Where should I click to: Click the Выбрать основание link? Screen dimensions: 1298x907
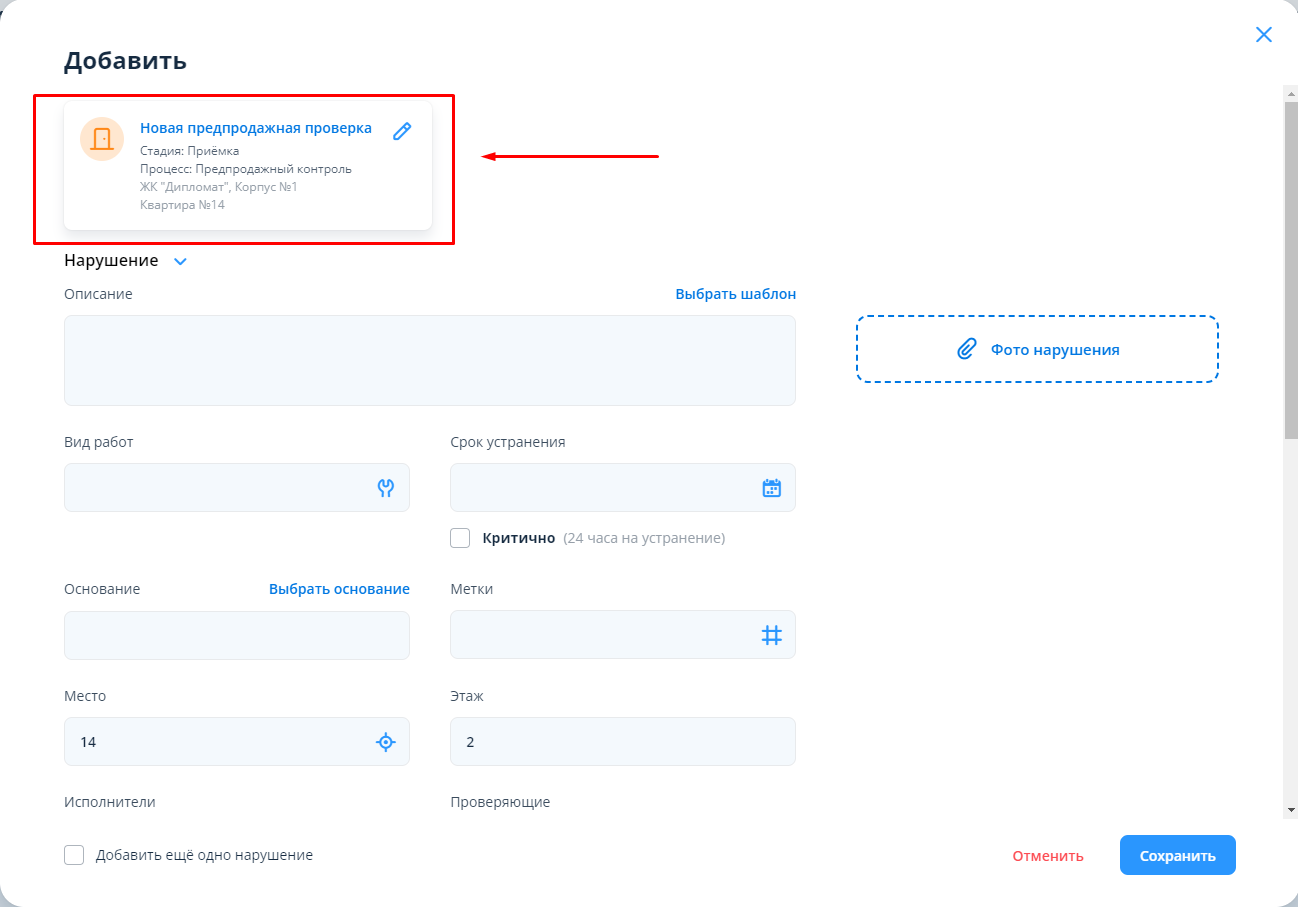339,589
